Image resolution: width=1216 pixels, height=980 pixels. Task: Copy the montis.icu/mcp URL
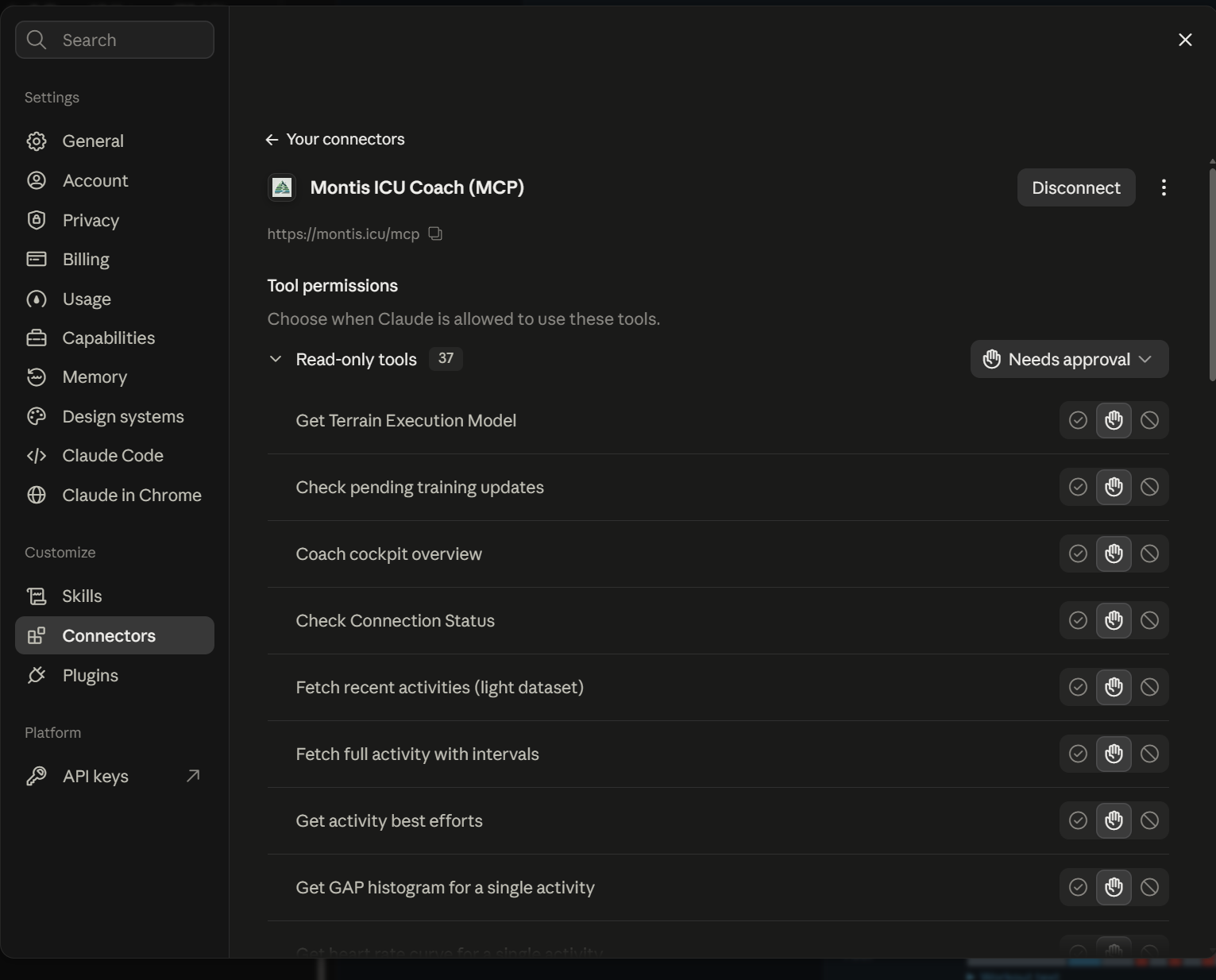tap(435, 233)
